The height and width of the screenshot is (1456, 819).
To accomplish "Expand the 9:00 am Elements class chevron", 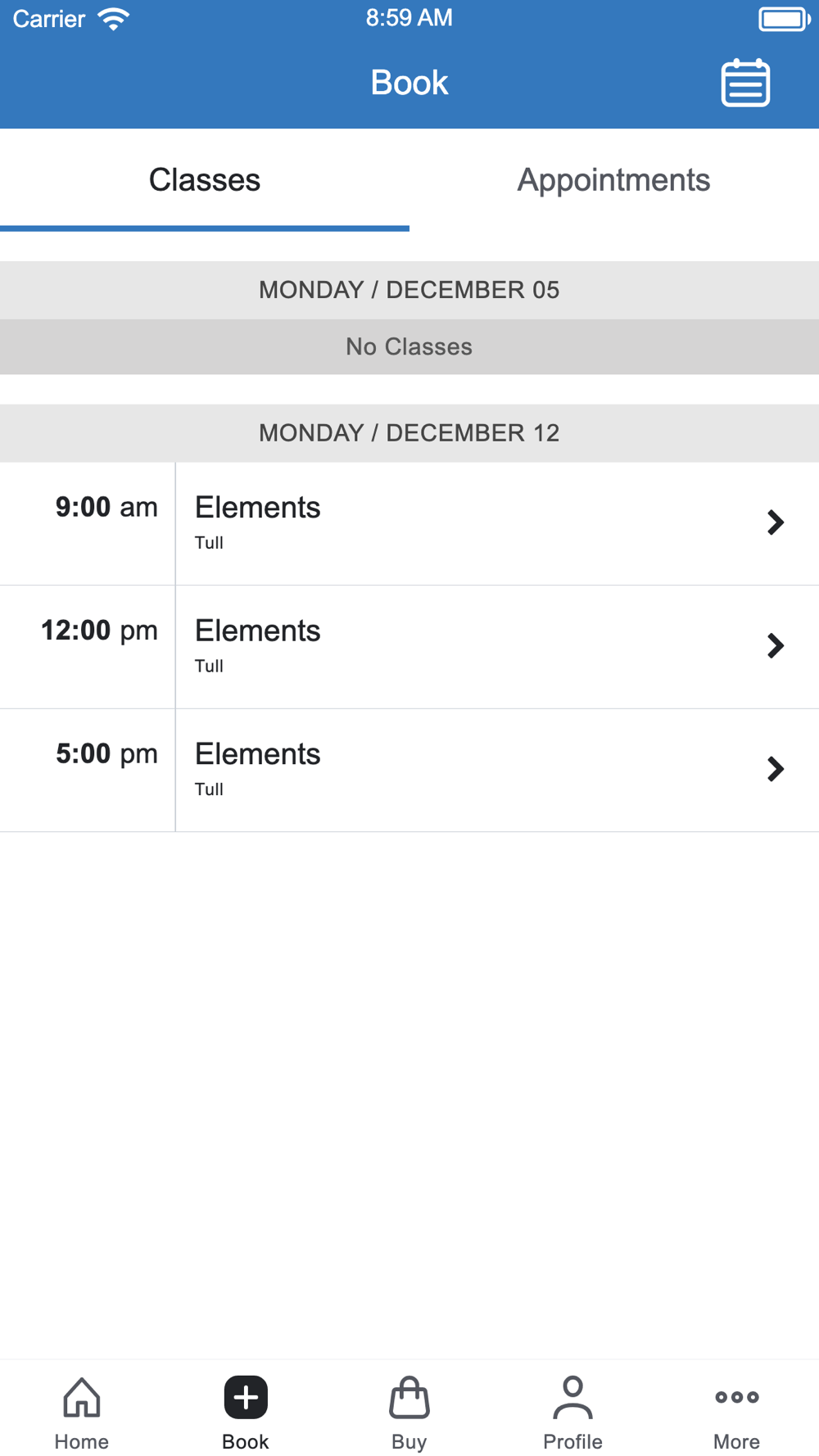I will (x=775, y=522).
